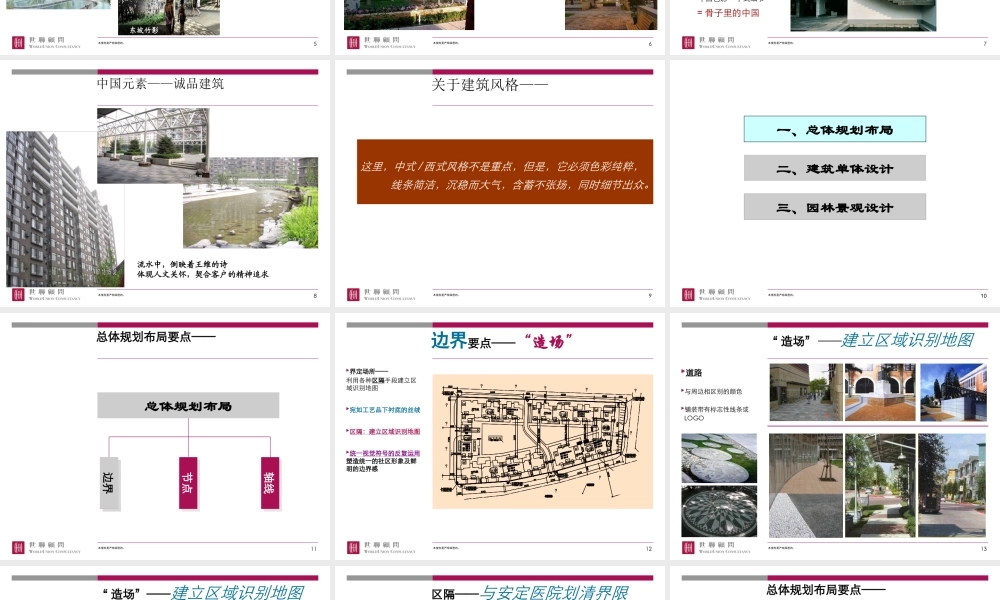1000x600 pixels.
Task: Click the red word "造场" on slide 12
Action: (x=549, y=342)
